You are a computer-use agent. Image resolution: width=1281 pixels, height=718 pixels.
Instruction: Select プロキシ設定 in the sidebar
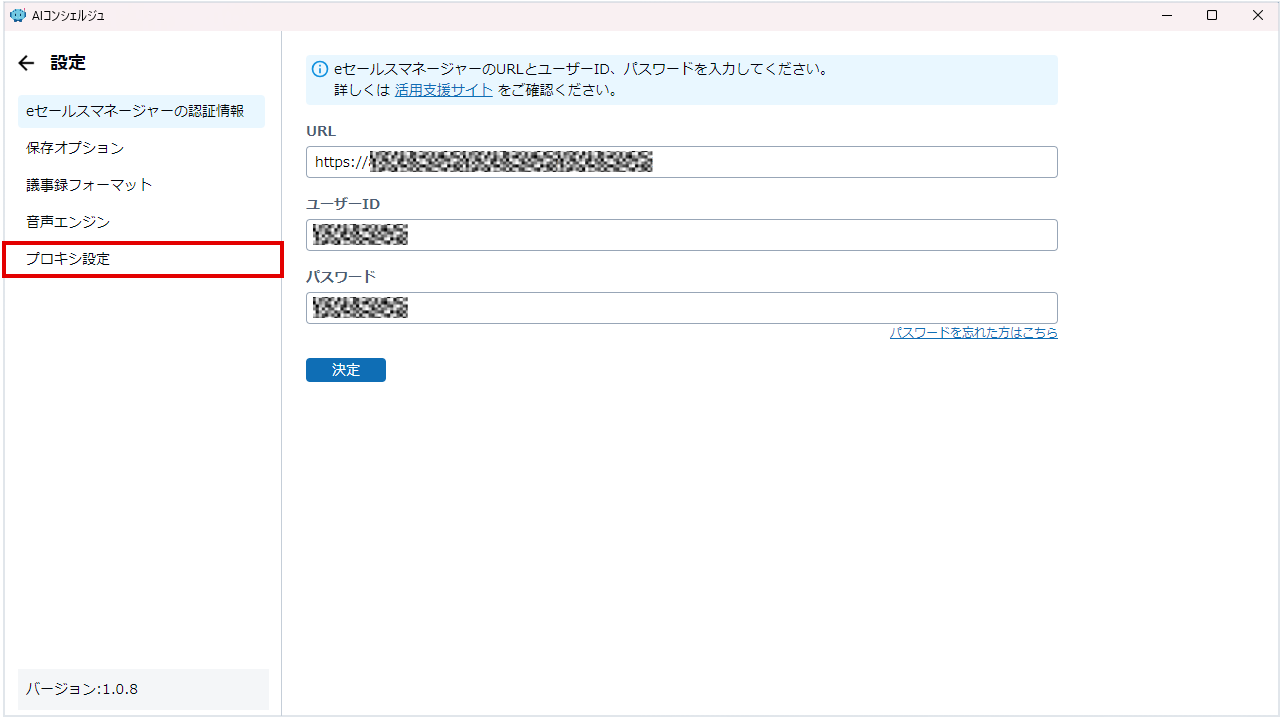pyautogui.click(x=68, y=259)
